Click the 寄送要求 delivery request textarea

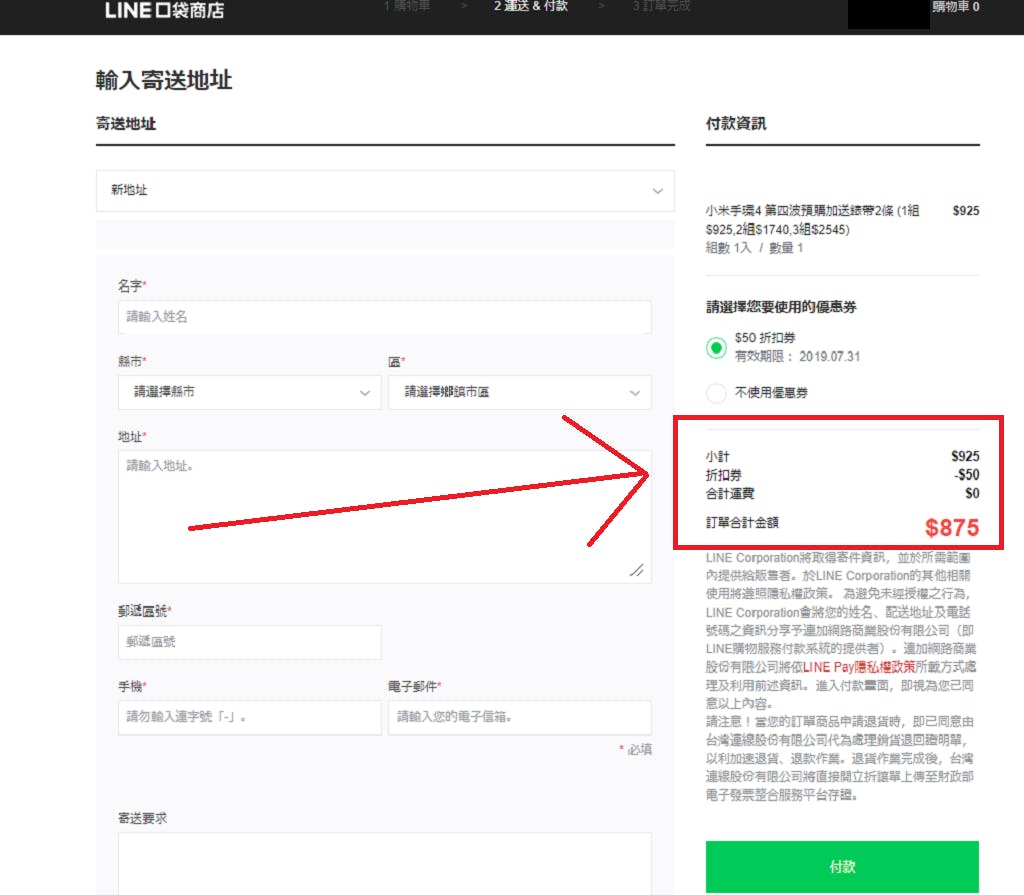coord(385,864)
